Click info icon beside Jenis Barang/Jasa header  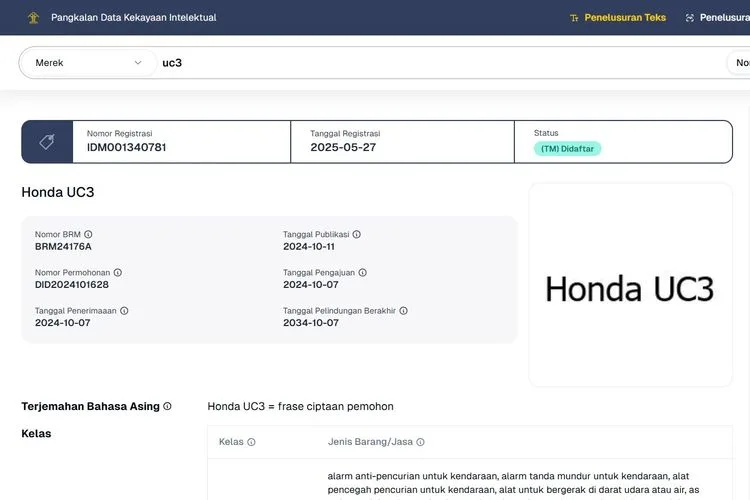[420, 442]
